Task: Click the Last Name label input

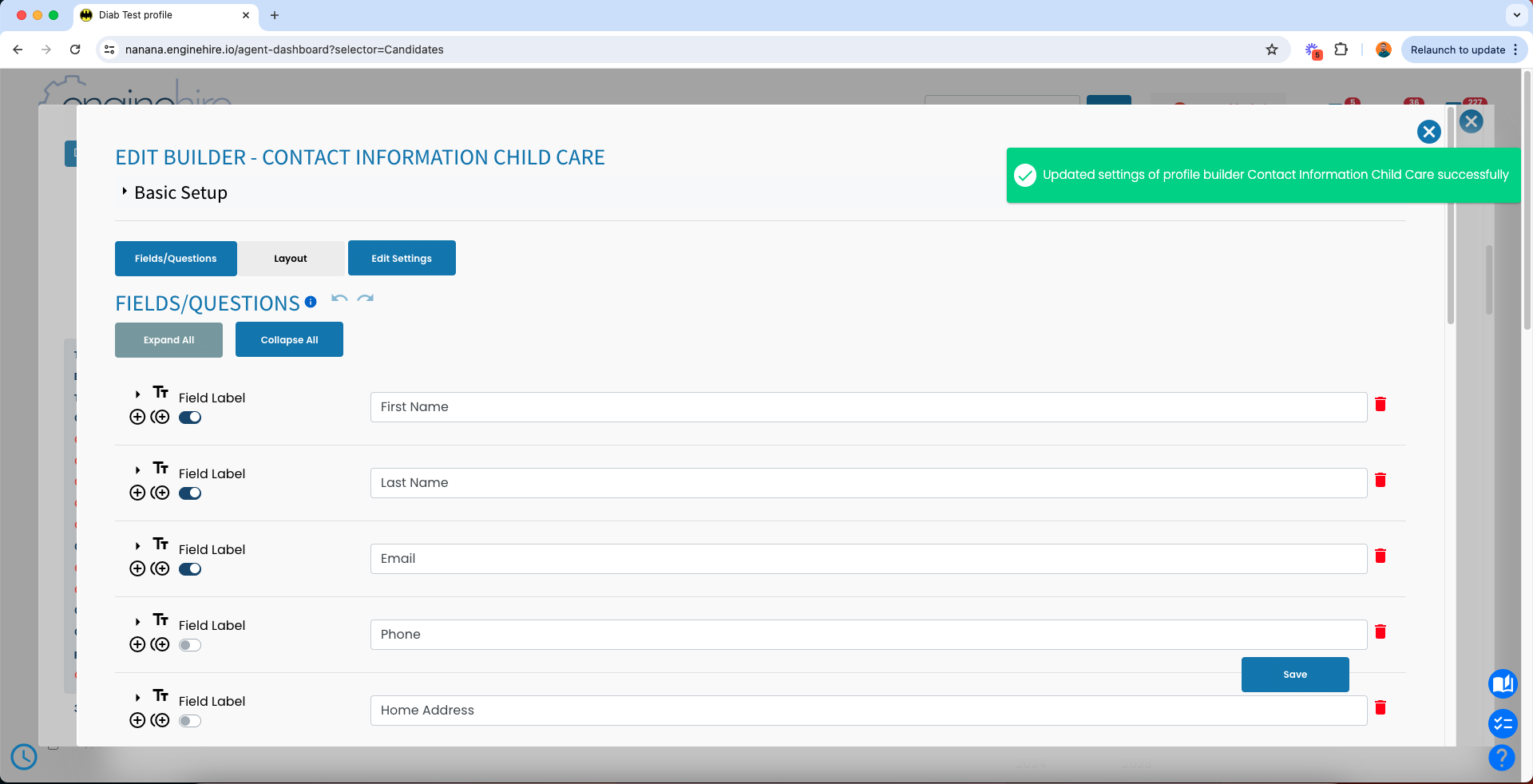Action: 869,483
